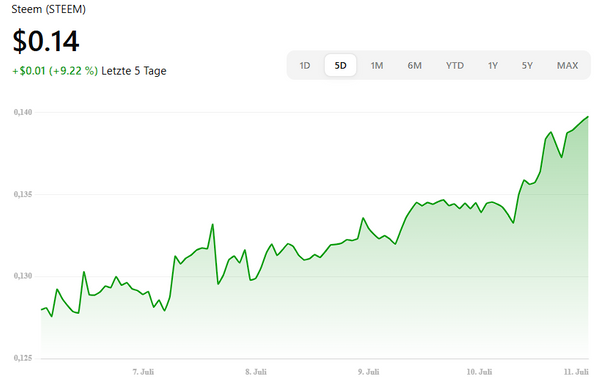The width and height of the screenshot is (599, 380).
Task: Select the 5Y time range
Action: tap(527, 66)
